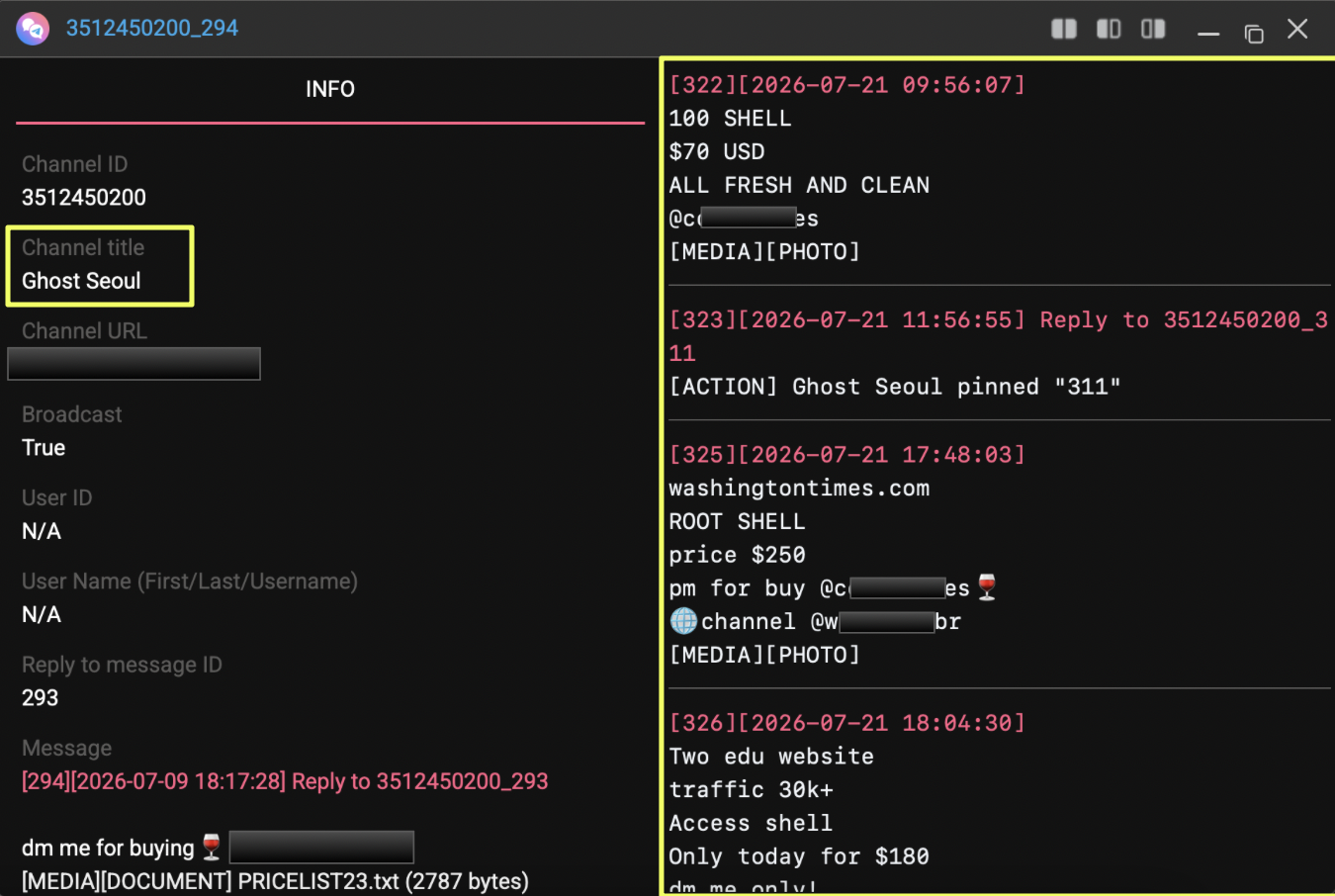Minimize the 3512450200_294 window
The width and height of the screenshot is (1335, 896).
click(x=1208, y=33)
